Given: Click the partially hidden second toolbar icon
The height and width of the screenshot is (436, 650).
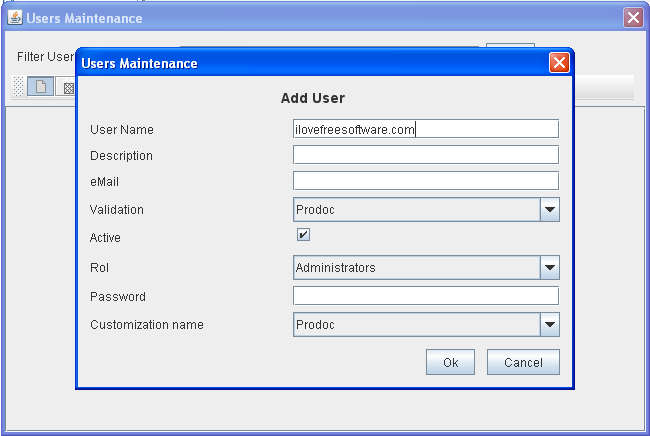Looking at the screenshot, I should click(x=68, y=87).
